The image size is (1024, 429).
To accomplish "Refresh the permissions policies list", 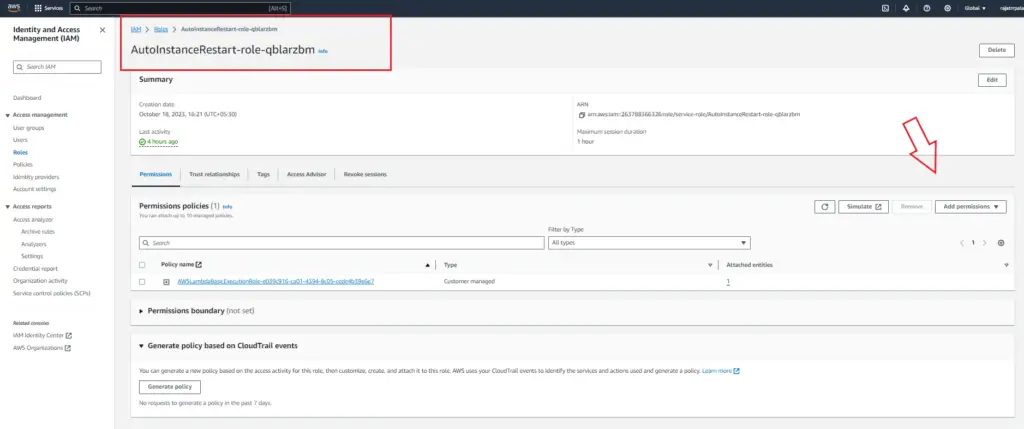I will click(824, 206).
